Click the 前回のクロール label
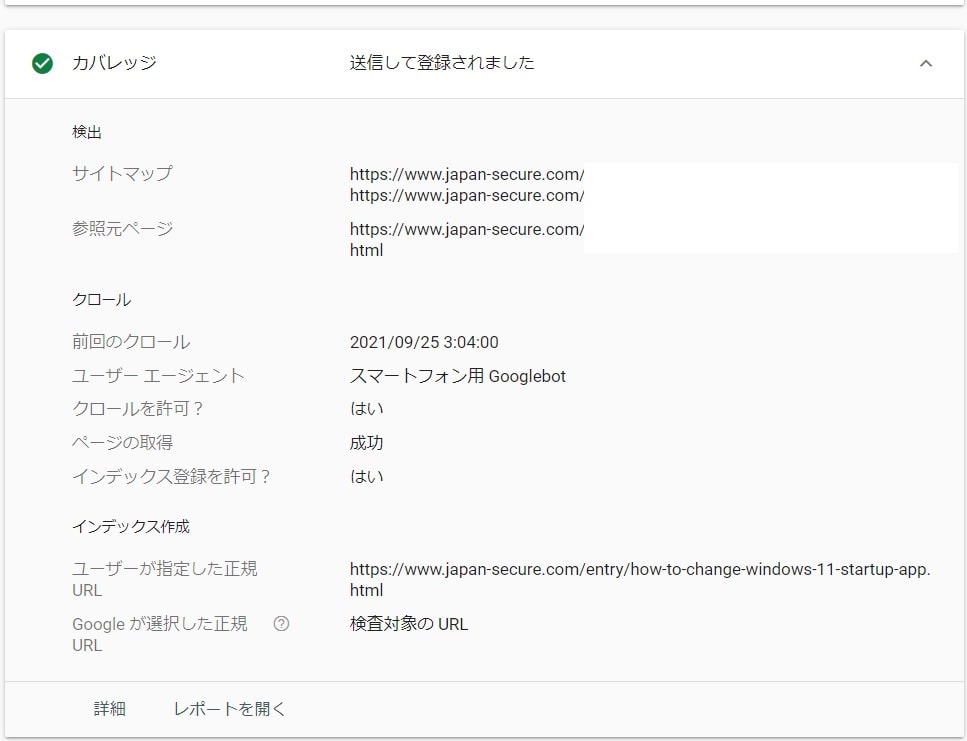This screenshot has width=967, height=741. click(131, 342)
